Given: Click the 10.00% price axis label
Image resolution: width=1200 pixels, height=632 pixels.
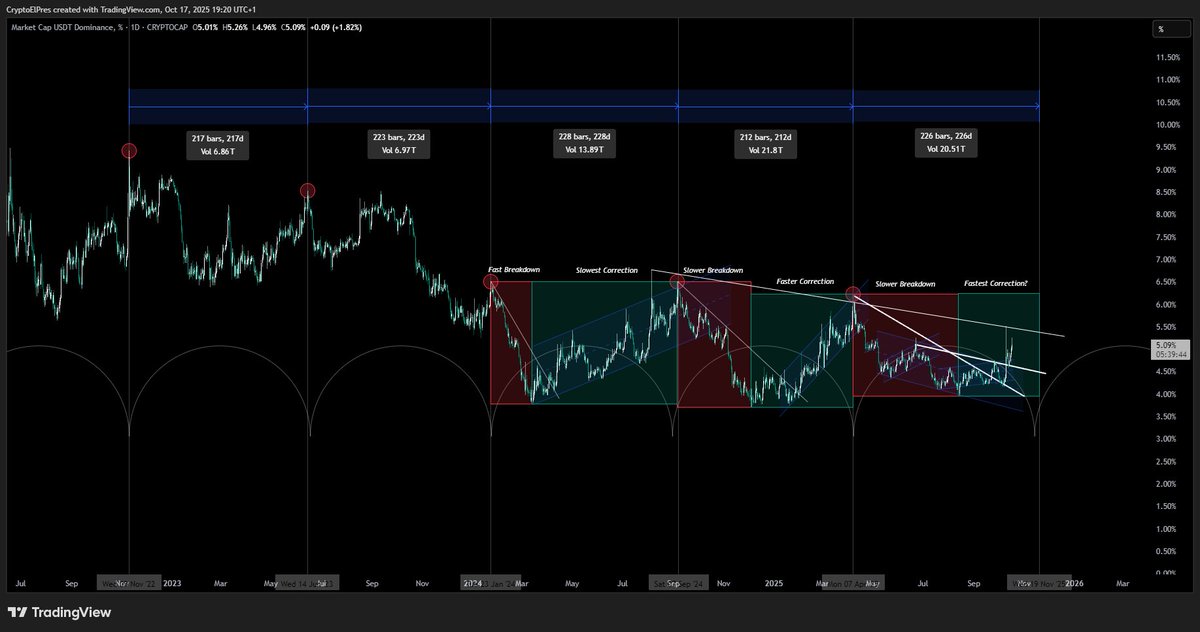Looking at the screenshot, I should 1168,125.
